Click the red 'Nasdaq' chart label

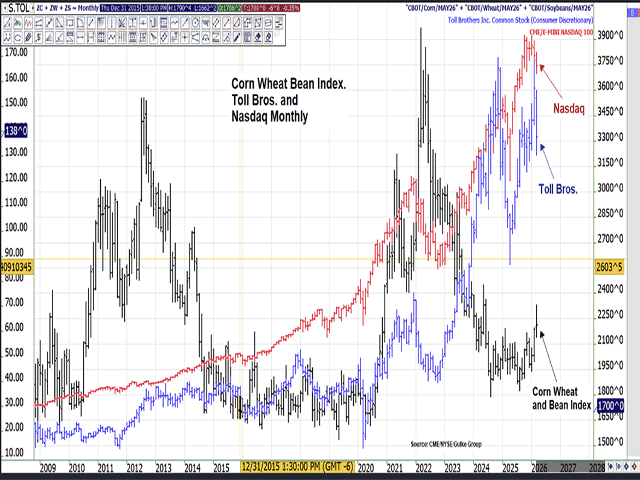click(569, 108)
